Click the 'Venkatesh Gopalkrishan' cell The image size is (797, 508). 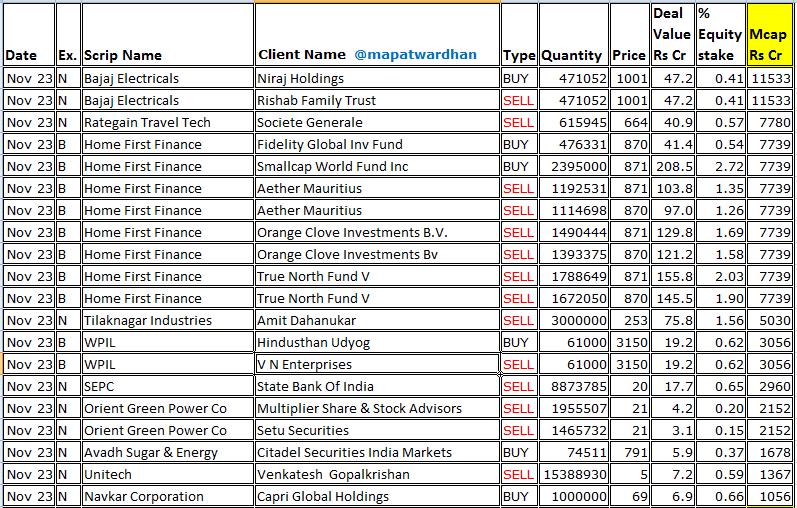(378, 474)
